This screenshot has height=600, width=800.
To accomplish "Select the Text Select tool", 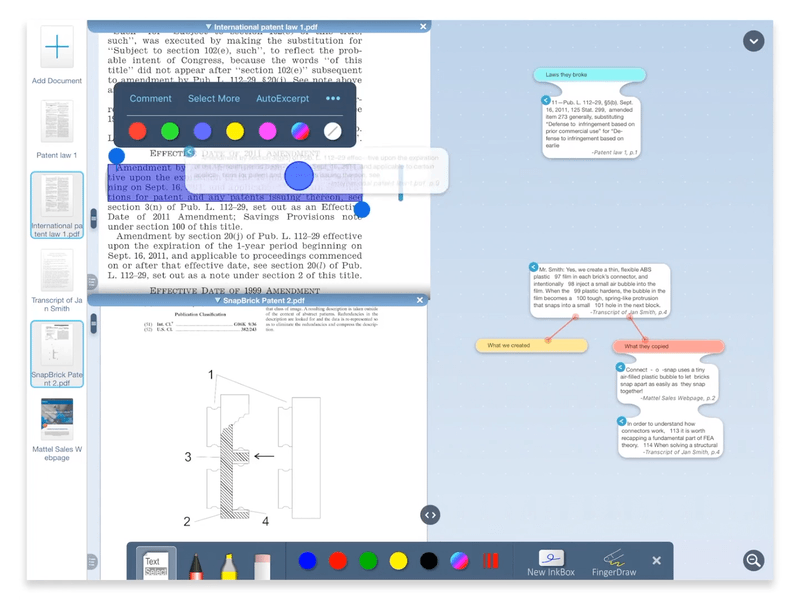I will [x=156, y=563].
